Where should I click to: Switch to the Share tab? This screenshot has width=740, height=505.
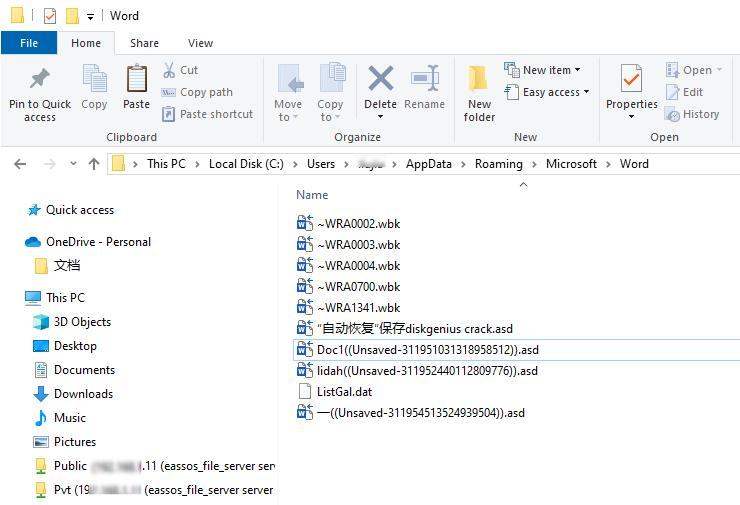[x=144, y=43]
